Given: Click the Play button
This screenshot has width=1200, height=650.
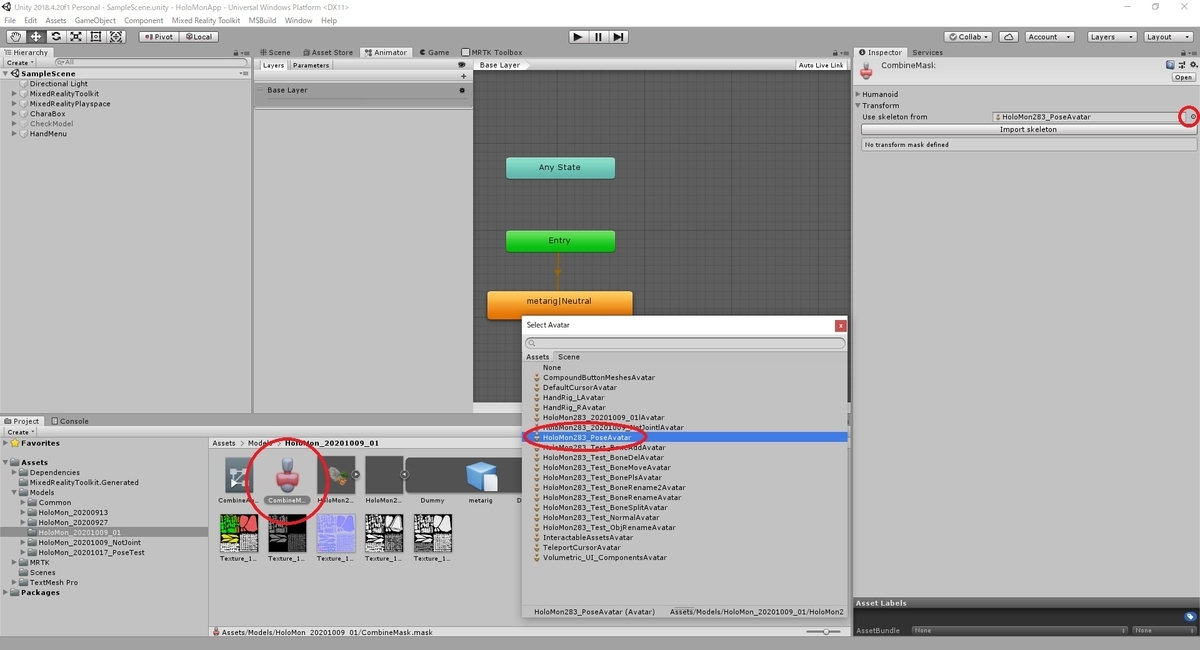Looking at the screenshot, I should tap(577, 37).
